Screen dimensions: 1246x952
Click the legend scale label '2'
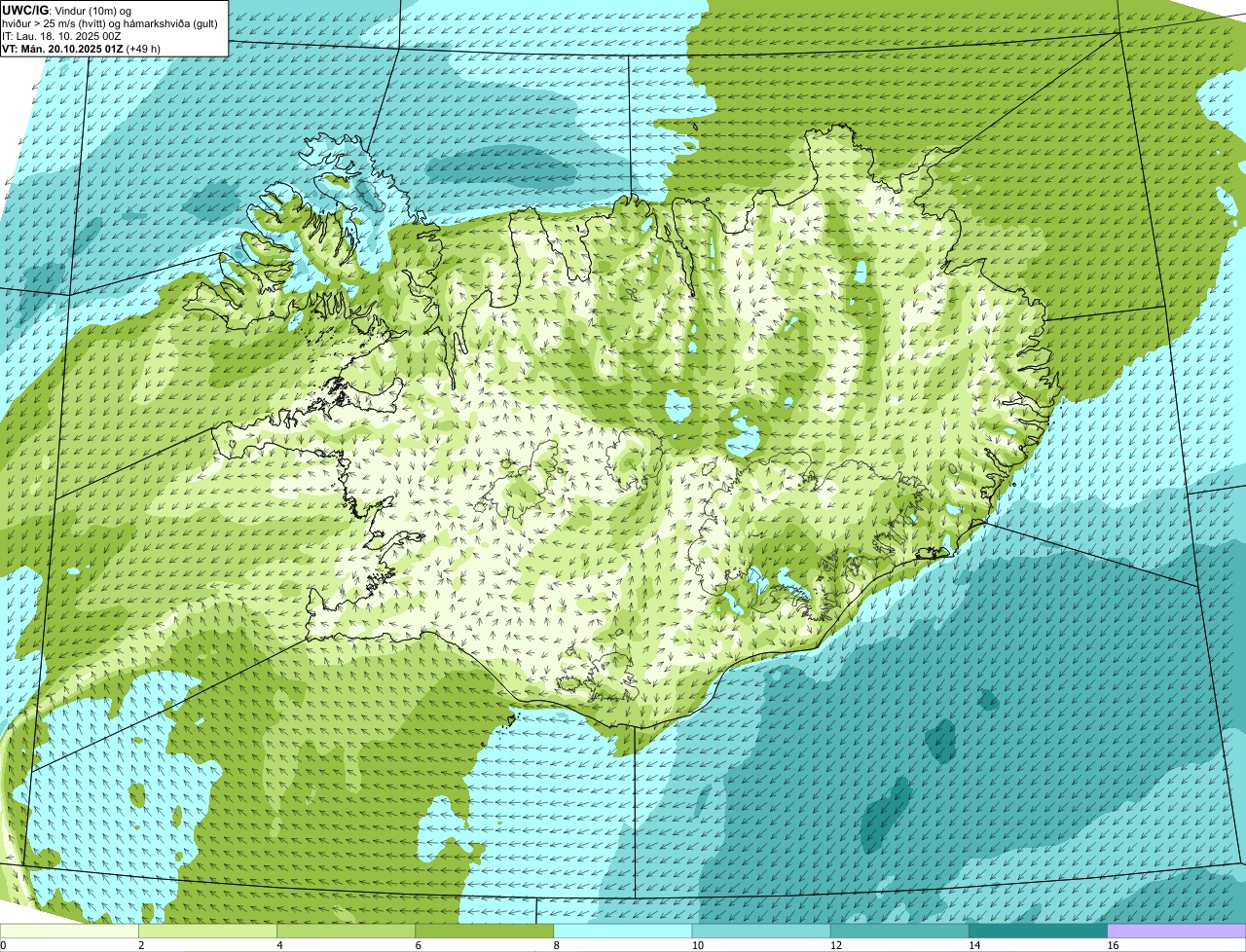pyautogui.click(x=141, y=945)
